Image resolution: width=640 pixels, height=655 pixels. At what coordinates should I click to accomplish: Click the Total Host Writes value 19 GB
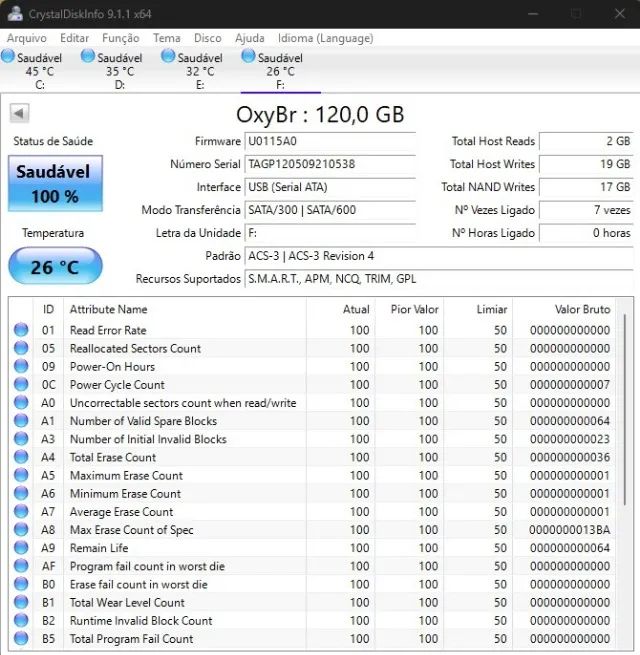coord(587,164)
